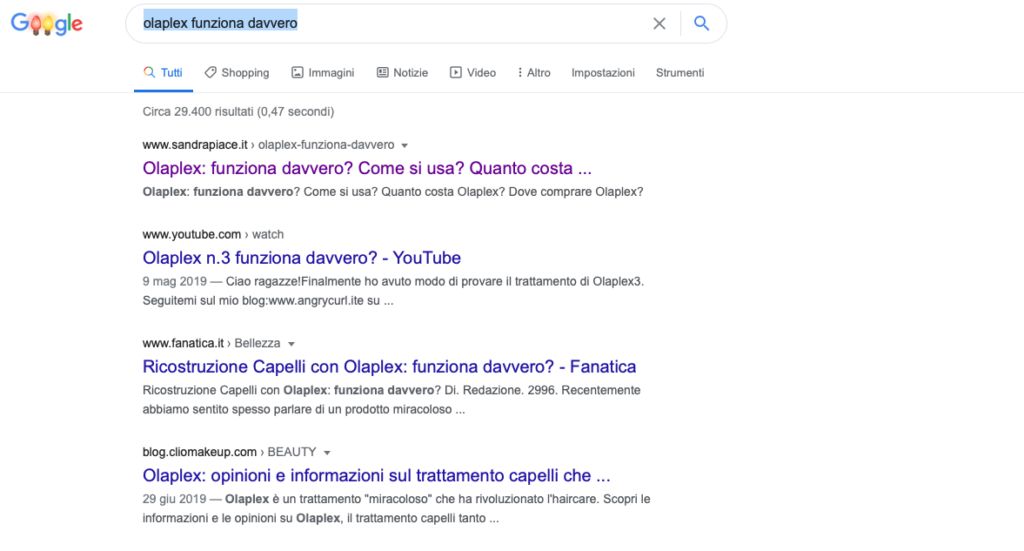Open Impostazioni settings menu
The height and width of the screenshot is (551, 1024).
point(603,72)
